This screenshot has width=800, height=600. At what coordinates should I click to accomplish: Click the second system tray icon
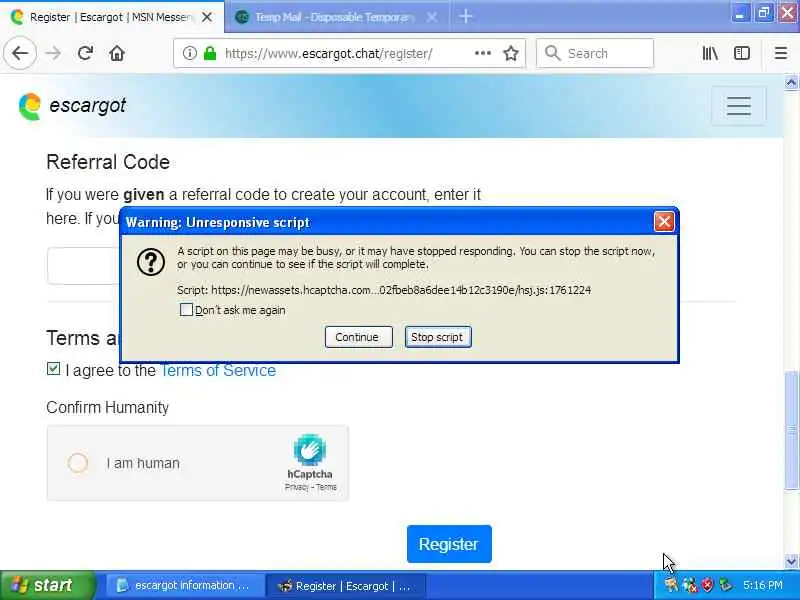[689, 585]
